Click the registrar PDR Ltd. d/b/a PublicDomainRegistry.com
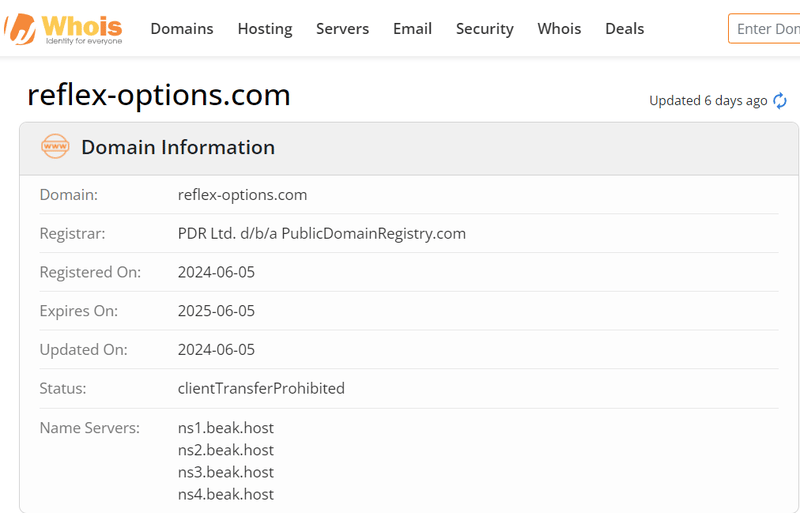This screenshot has width=800, height=513. point(321,233)
